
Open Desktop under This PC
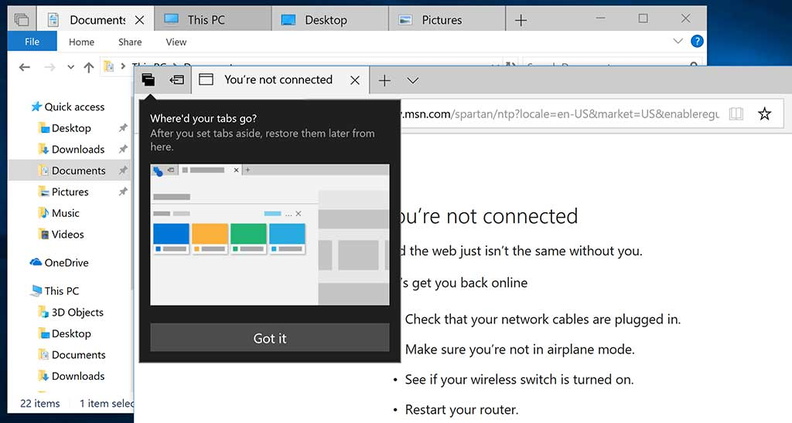click(65, 334)
